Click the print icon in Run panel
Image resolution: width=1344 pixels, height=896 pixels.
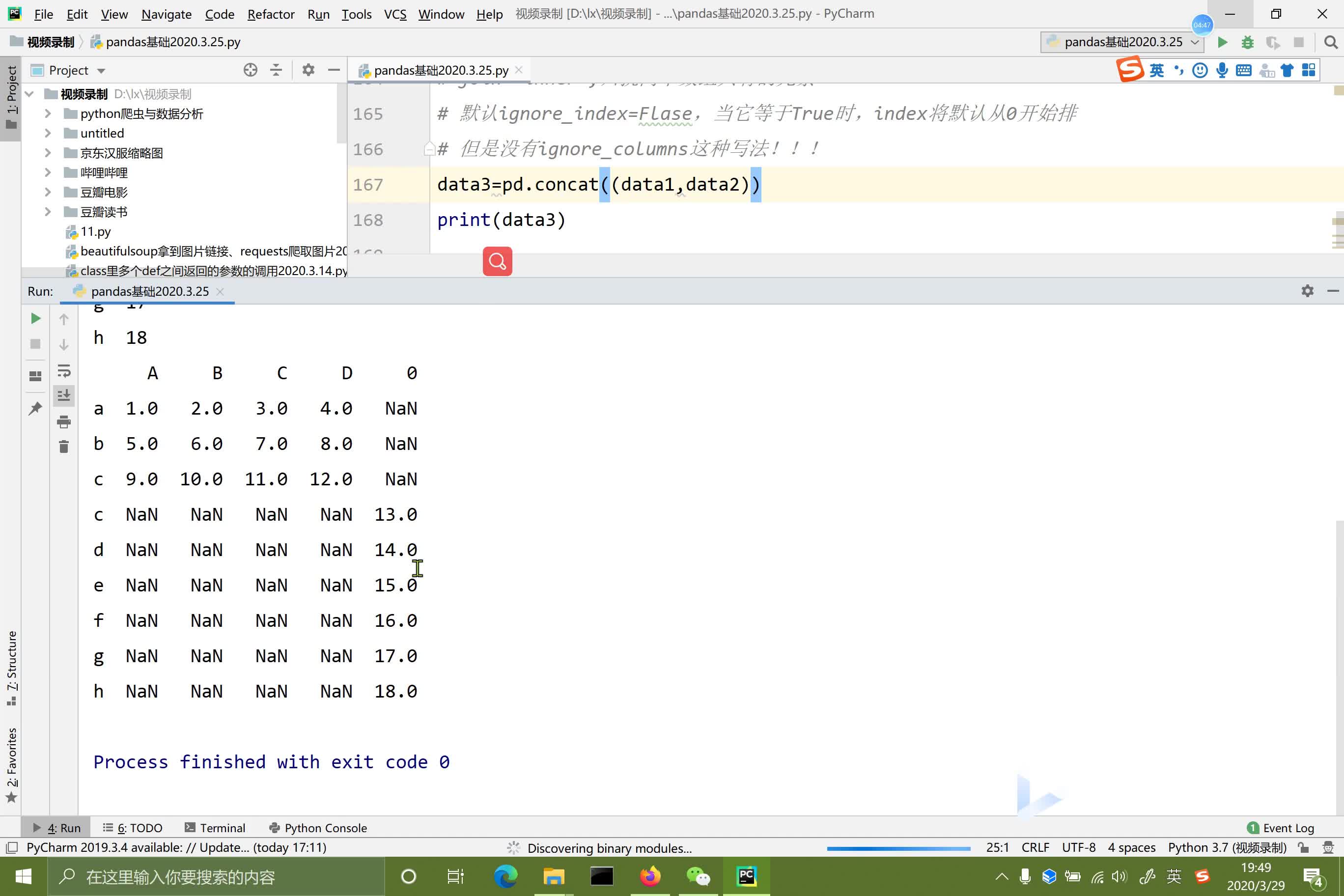[64, 422]
